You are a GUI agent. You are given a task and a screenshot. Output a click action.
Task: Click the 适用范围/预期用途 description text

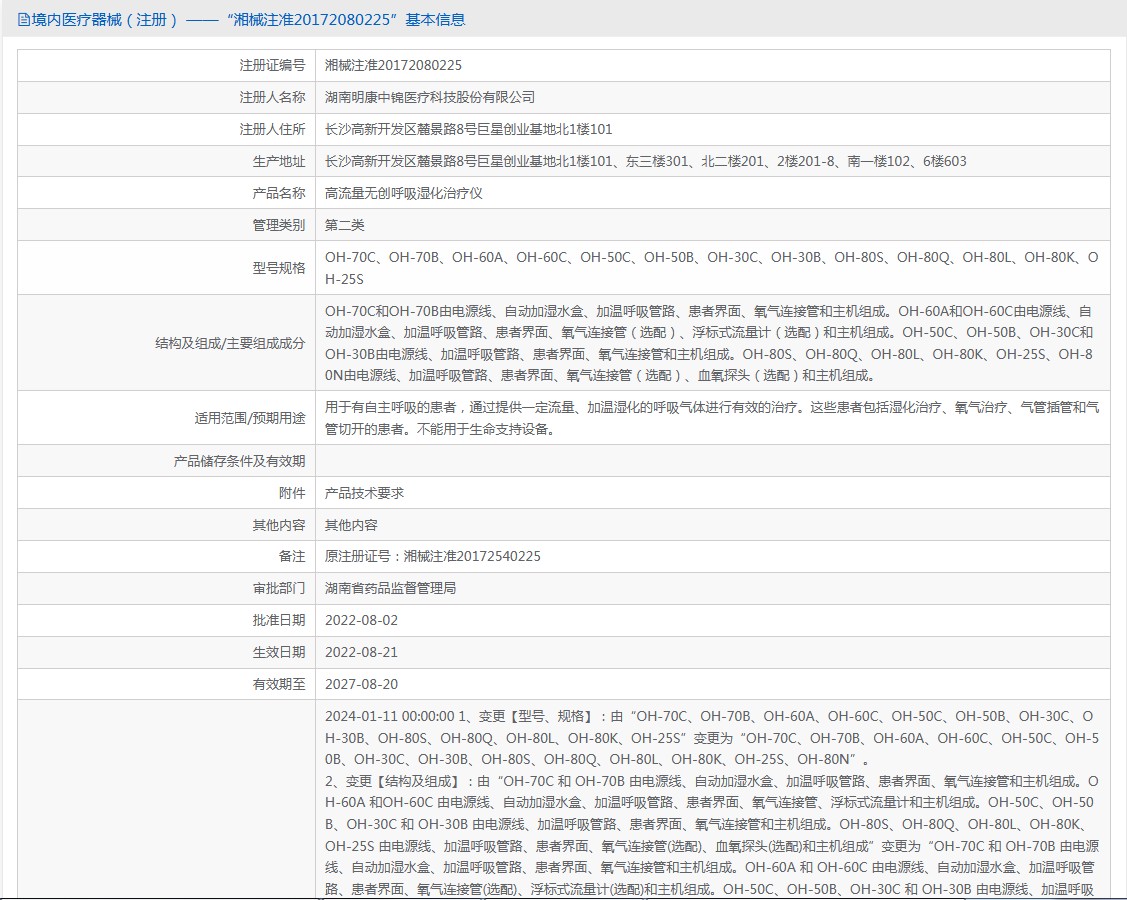click(711, 418)
